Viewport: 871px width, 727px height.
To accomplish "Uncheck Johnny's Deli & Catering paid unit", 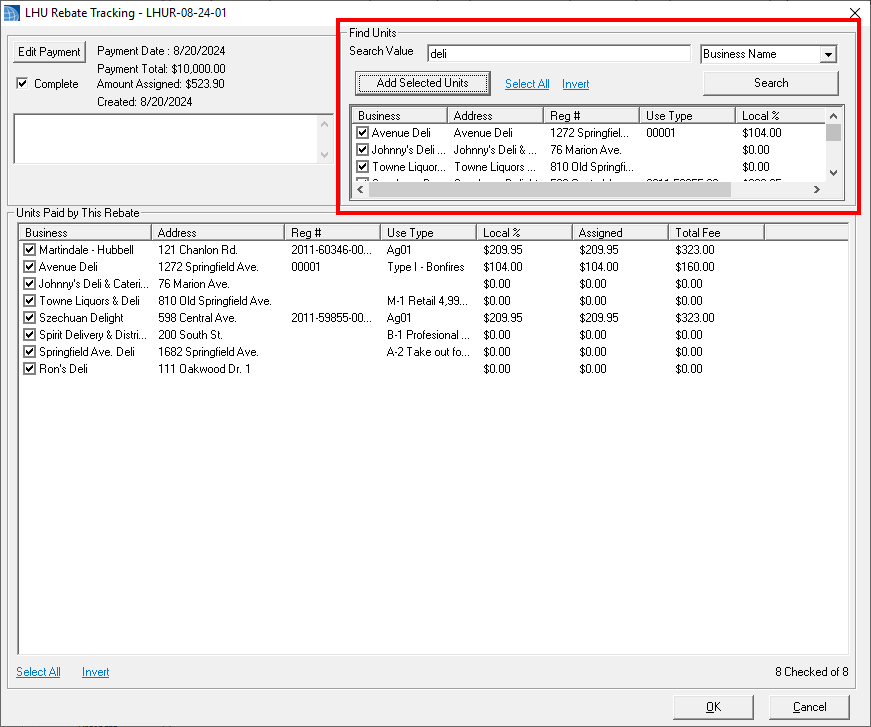I will coord(29,284).
